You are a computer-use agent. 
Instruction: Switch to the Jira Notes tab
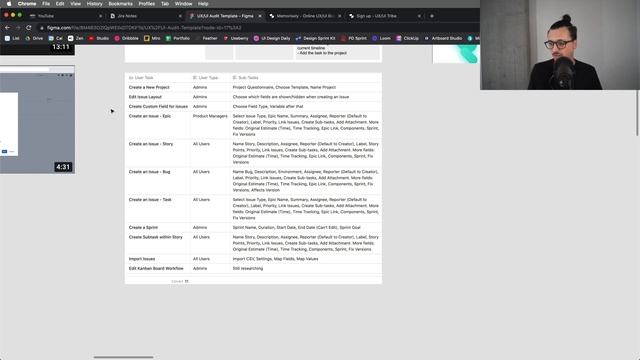145,16
